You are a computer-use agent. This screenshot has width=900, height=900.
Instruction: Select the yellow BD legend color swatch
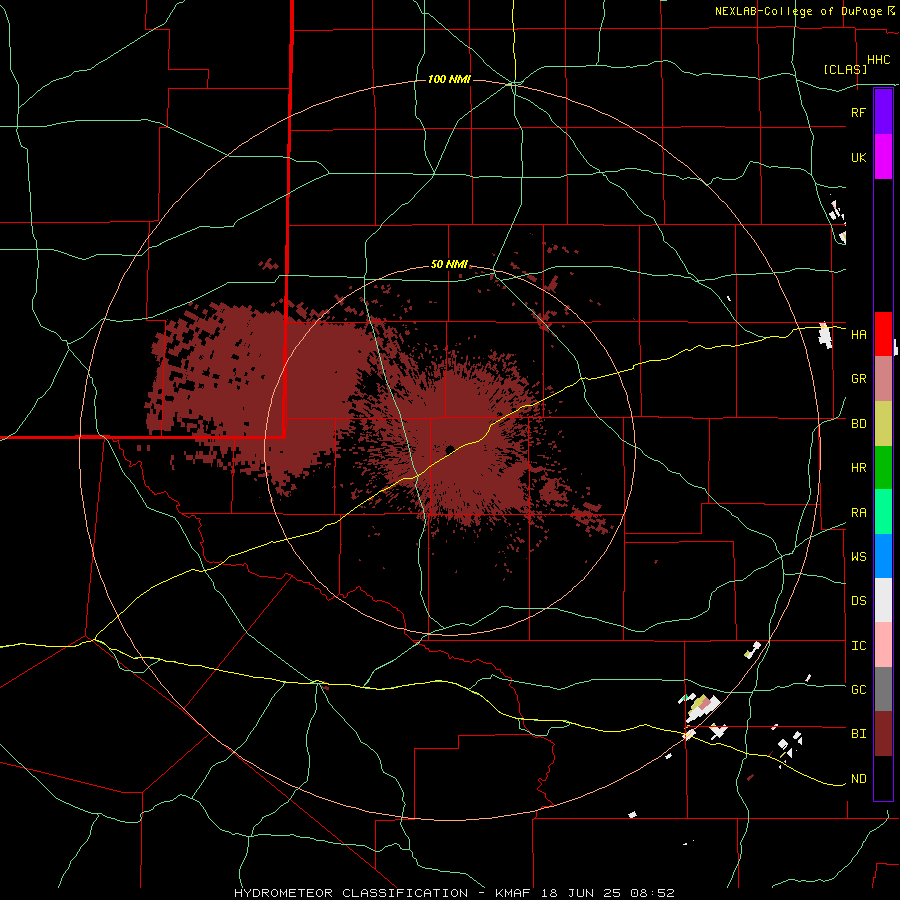tap(883, 424)
